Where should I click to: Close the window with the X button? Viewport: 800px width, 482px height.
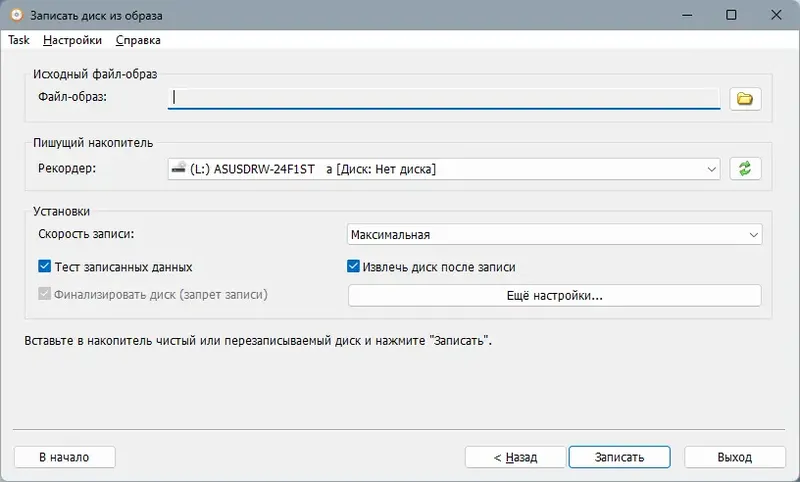pos(777,16)
